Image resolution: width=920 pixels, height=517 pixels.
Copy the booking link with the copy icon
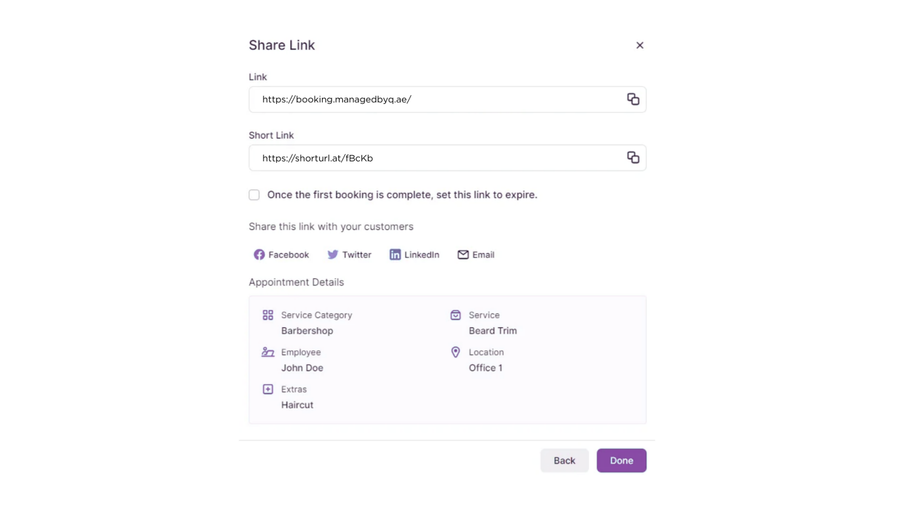[633, 99]
